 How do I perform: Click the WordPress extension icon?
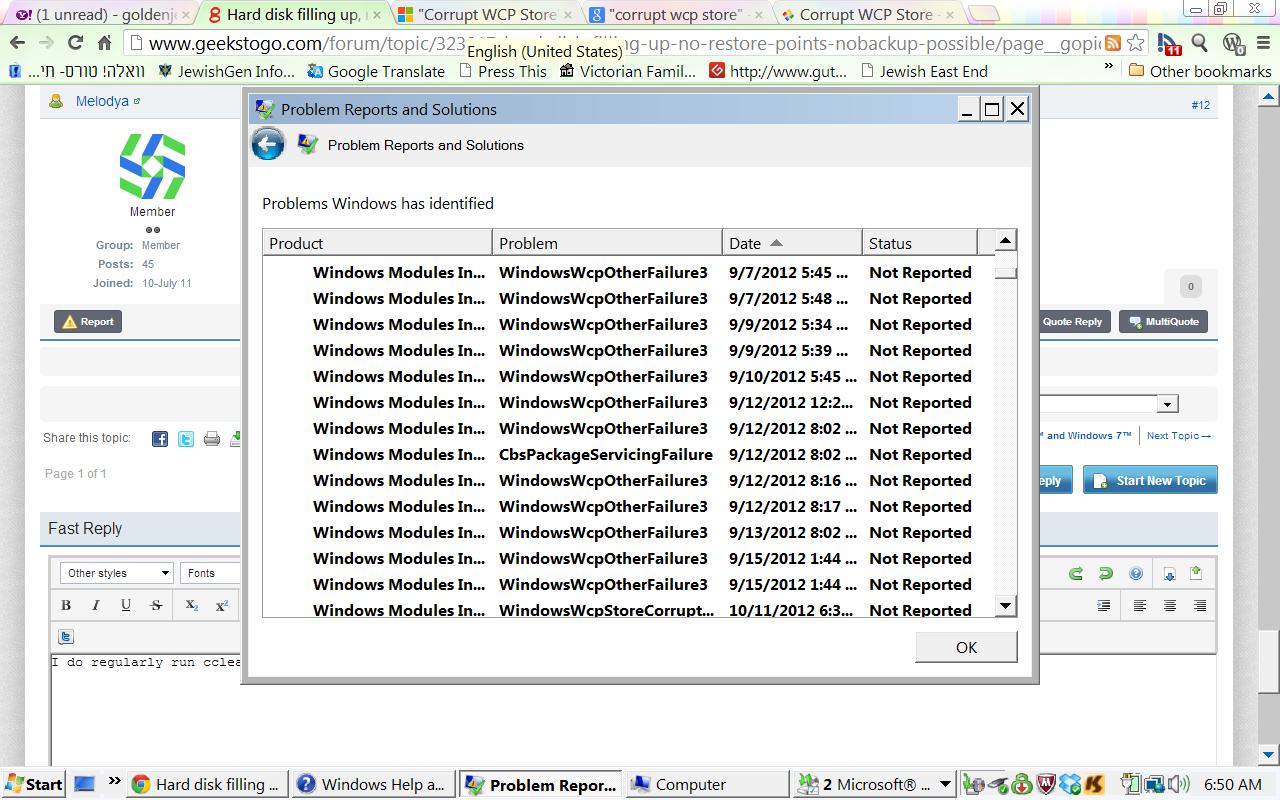(1234, 43)
